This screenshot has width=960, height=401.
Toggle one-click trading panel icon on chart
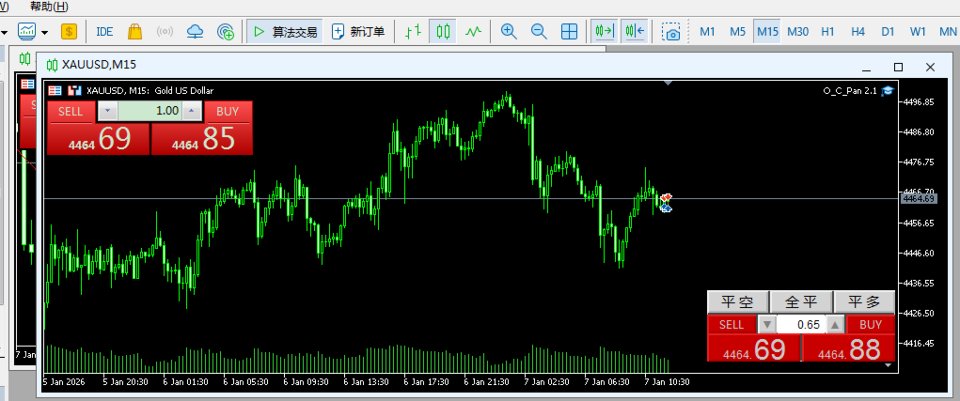(54, 91)
